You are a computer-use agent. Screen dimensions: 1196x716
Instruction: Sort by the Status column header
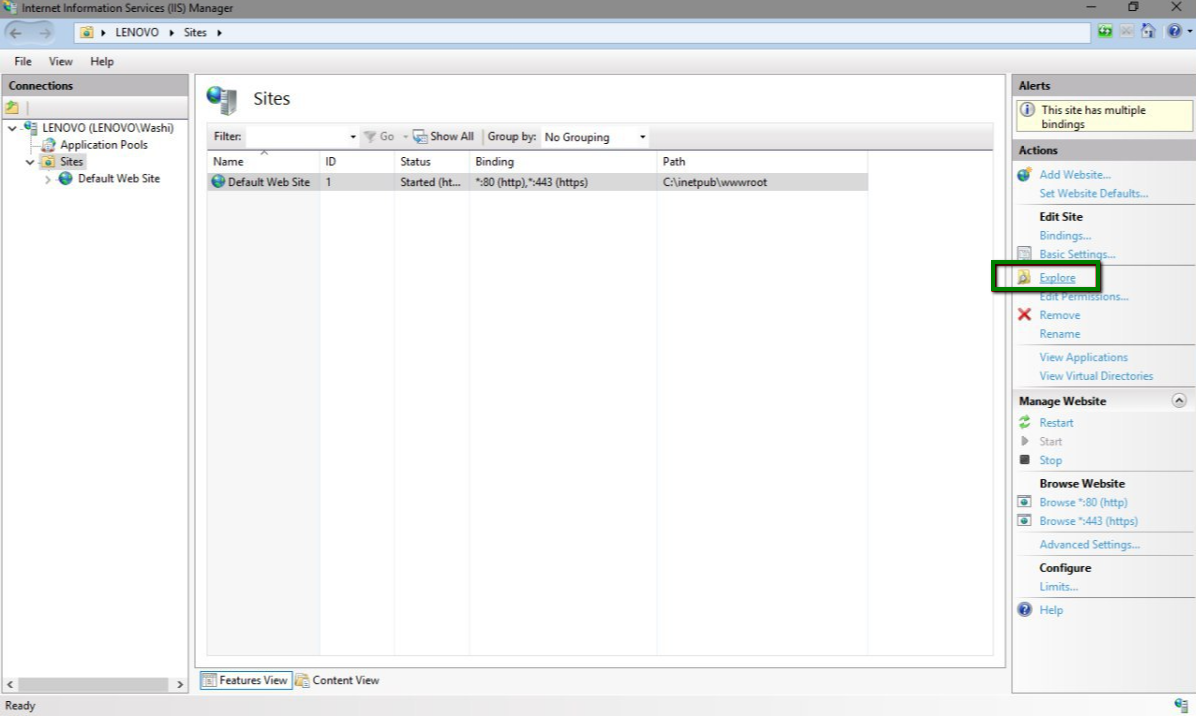tap(432, 162)
